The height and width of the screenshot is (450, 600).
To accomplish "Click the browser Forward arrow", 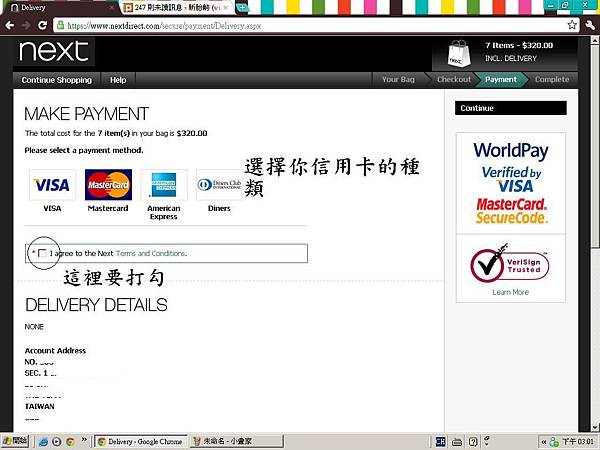I will [26, 25].
